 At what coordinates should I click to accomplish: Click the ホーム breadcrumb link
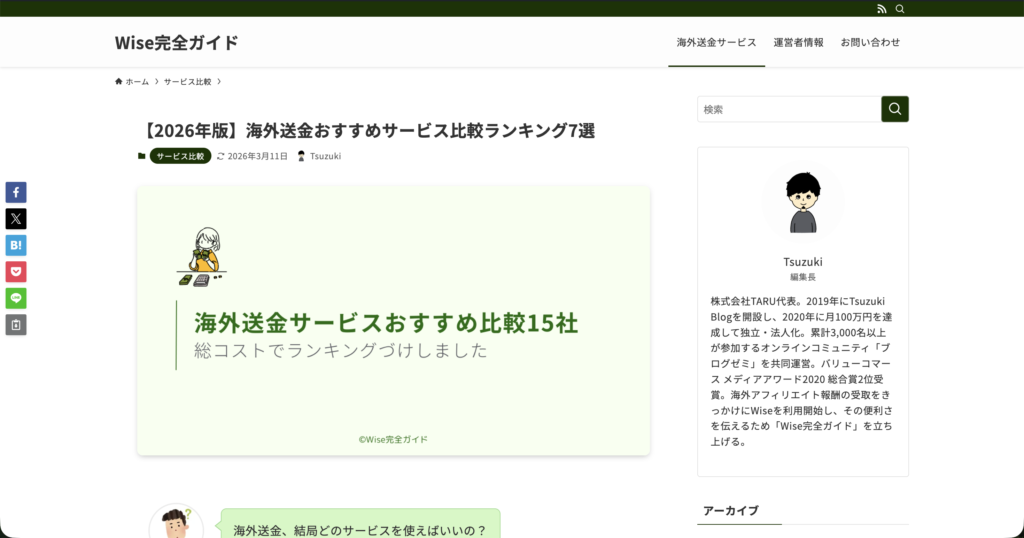click(137, 82)
